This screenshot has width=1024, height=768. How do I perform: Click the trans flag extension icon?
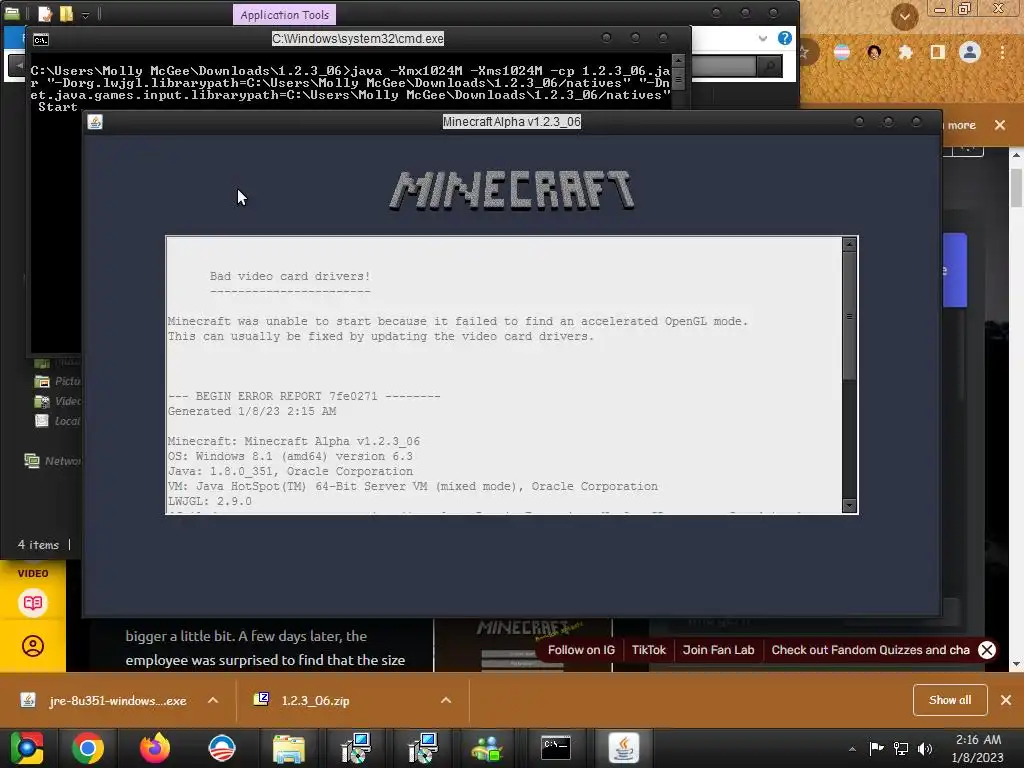point(842,52)
